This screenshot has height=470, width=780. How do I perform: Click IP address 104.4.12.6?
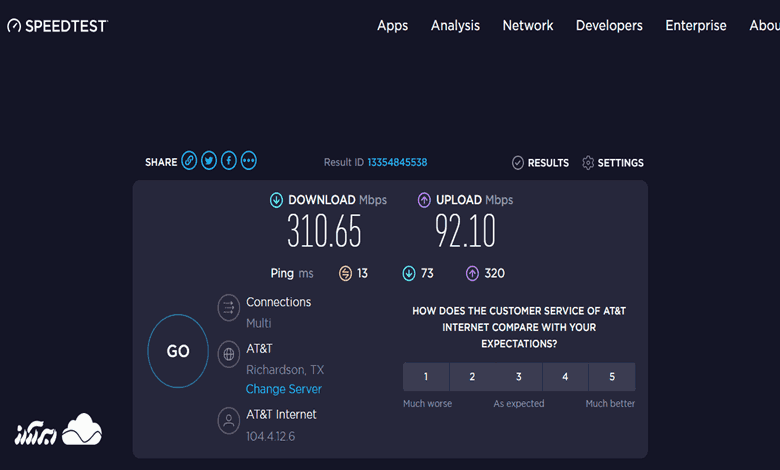point(271,436)
